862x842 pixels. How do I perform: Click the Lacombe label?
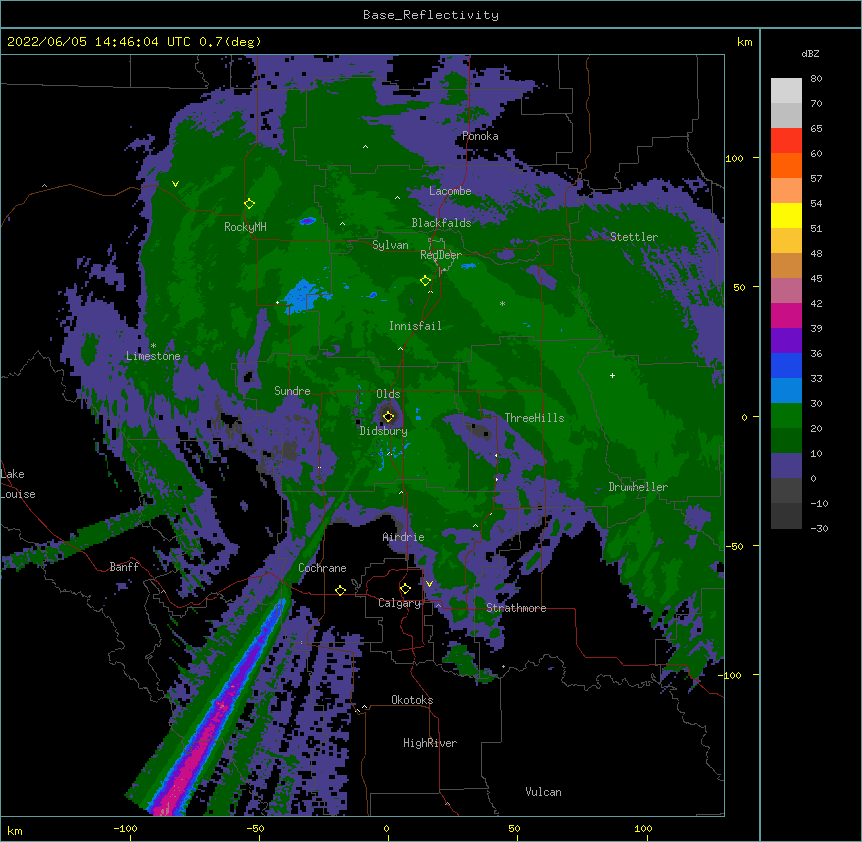450,191
